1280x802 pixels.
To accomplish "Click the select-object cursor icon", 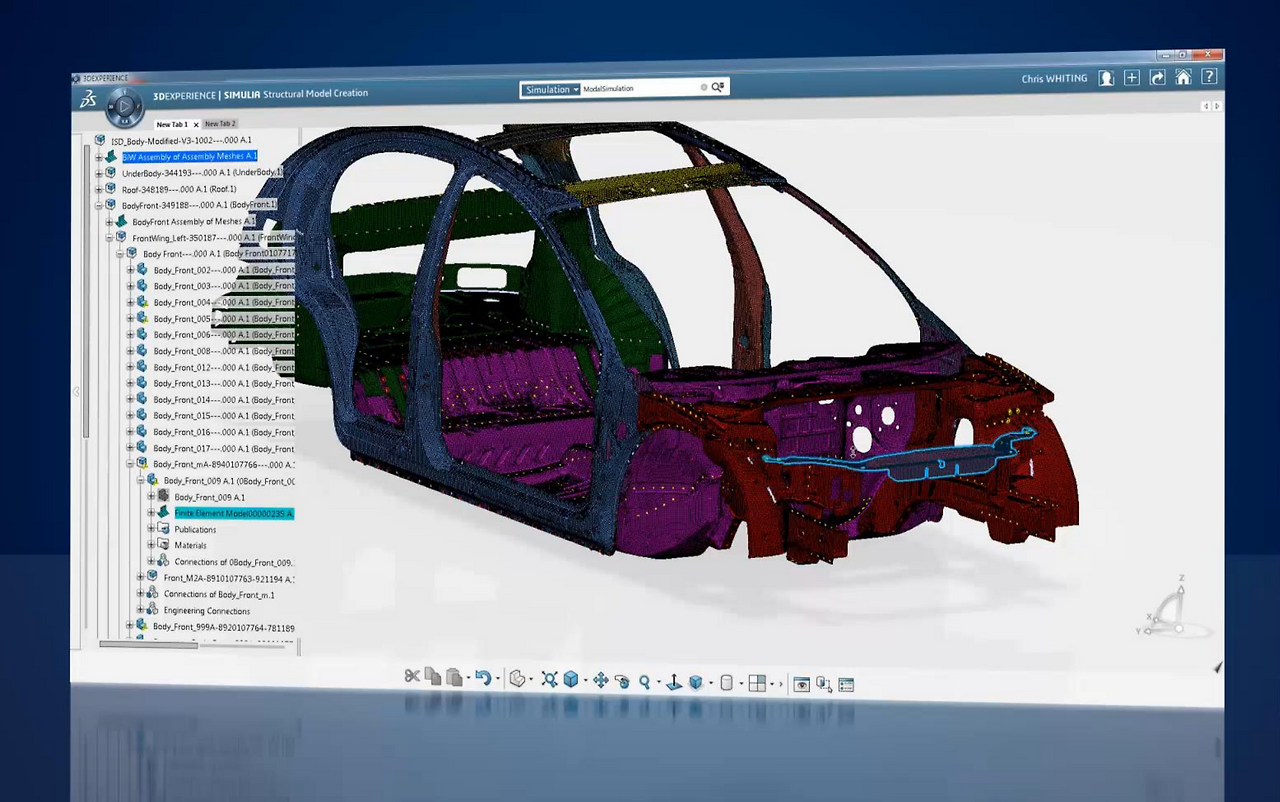I will point(823,685).
